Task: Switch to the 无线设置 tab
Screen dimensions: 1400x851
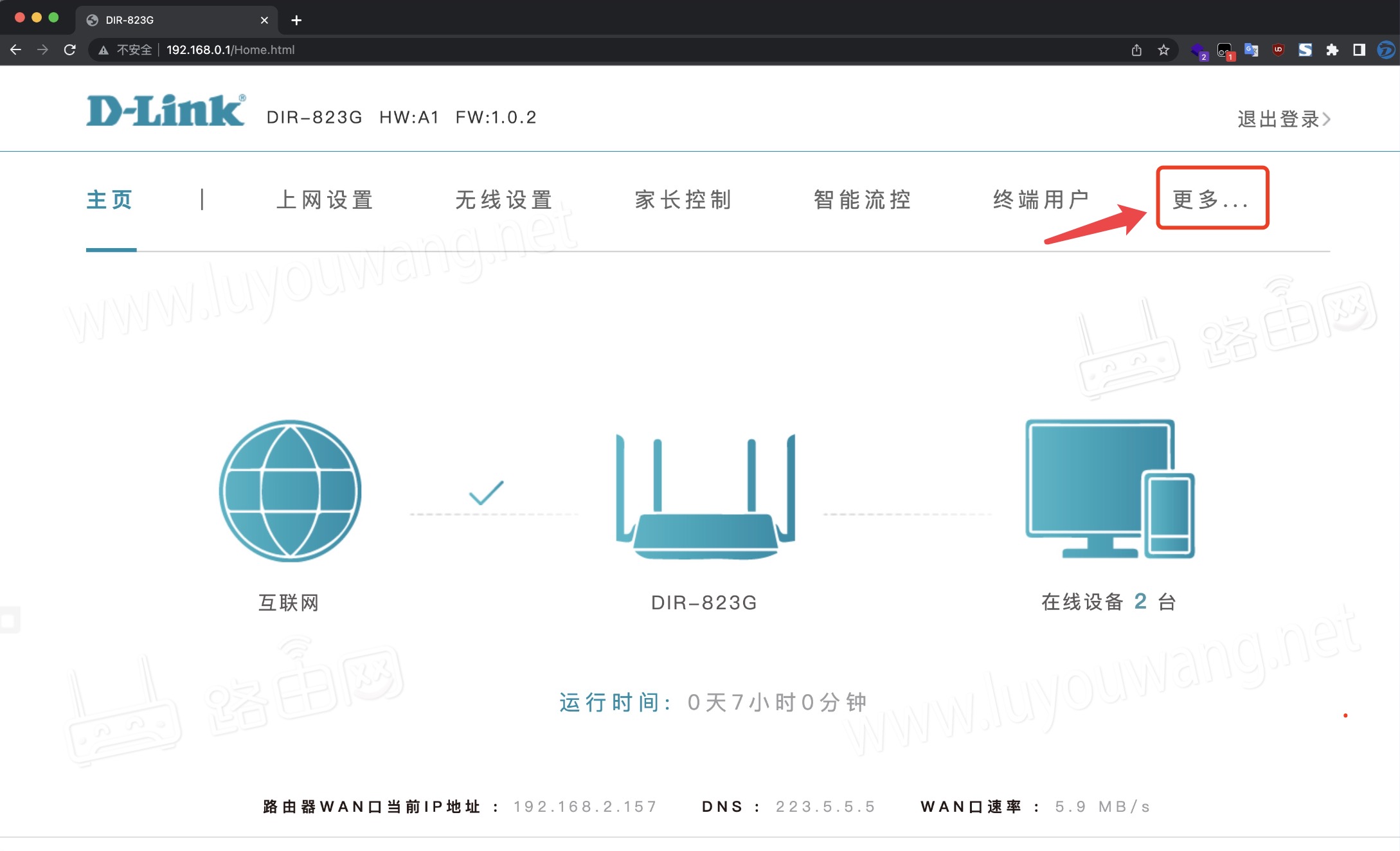Action: (503, 200)
